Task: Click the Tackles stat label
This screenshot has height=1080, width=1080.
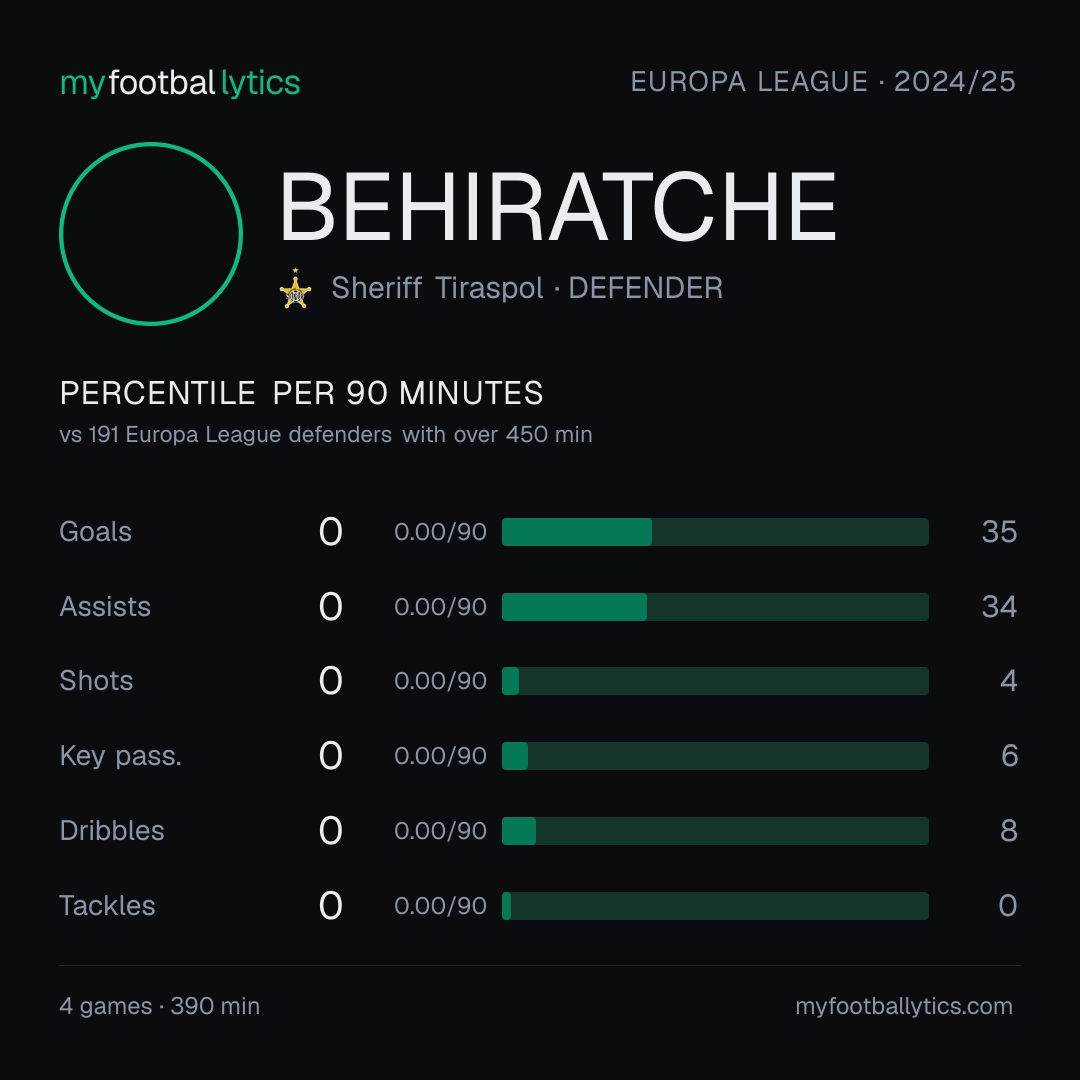Action: [107, 906]
